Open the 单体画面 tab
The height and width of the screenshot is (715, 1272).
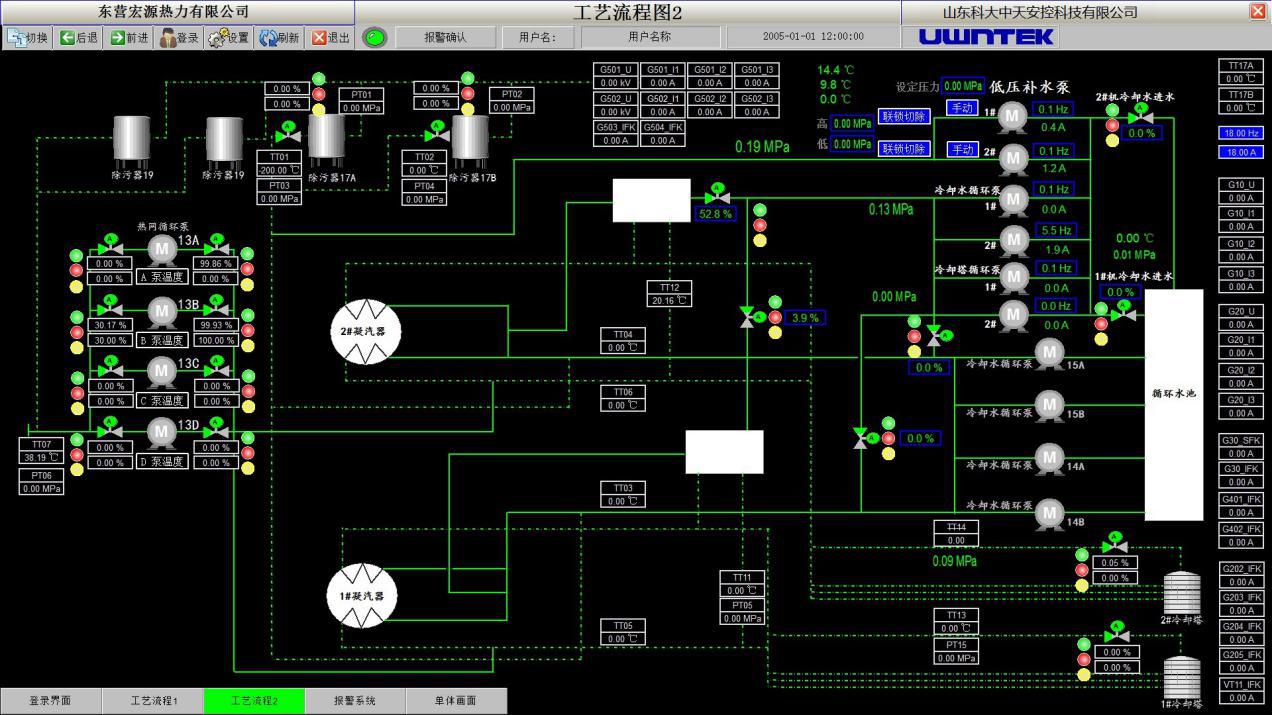click(x=456, y=701)
